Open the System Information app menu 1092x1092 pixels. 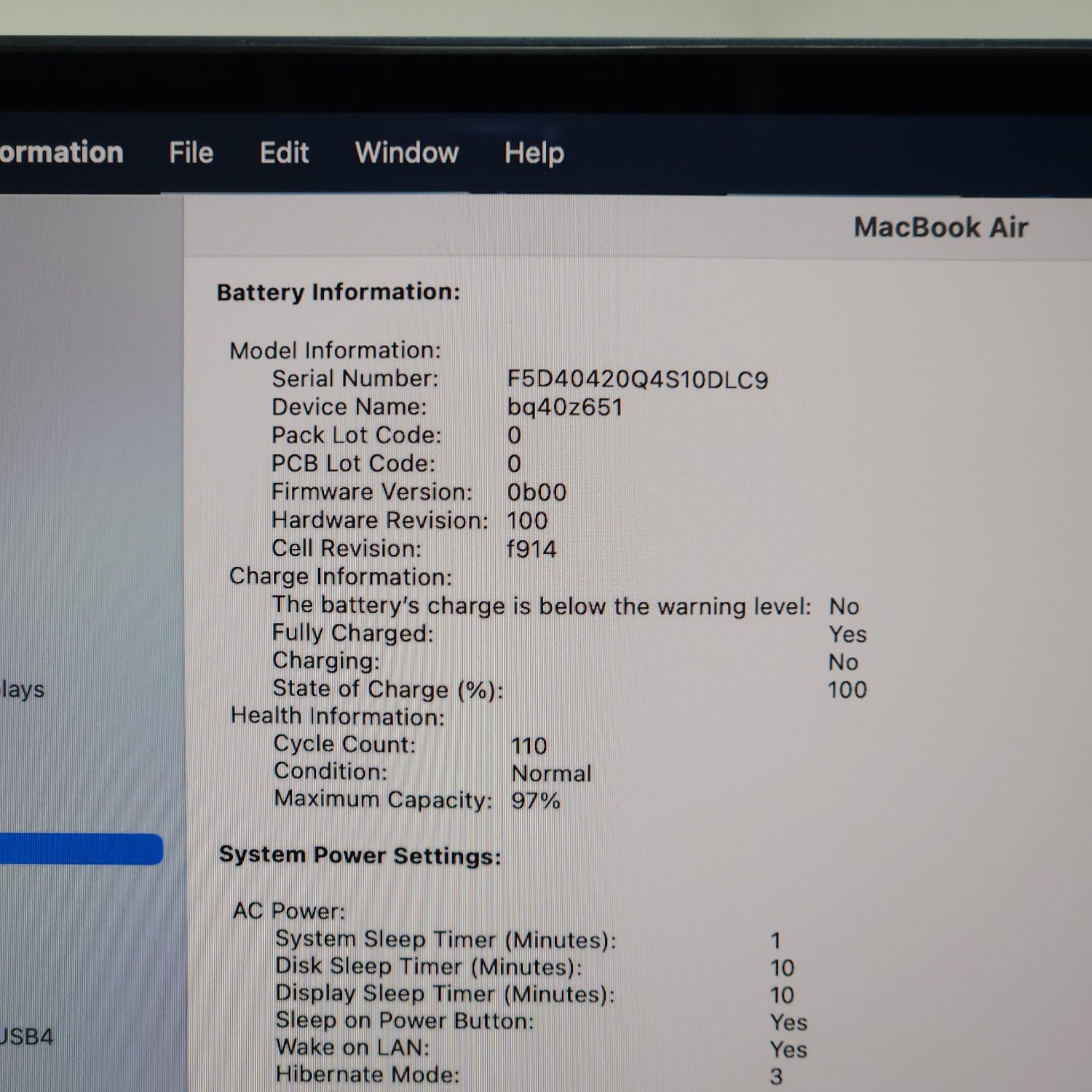61,153
